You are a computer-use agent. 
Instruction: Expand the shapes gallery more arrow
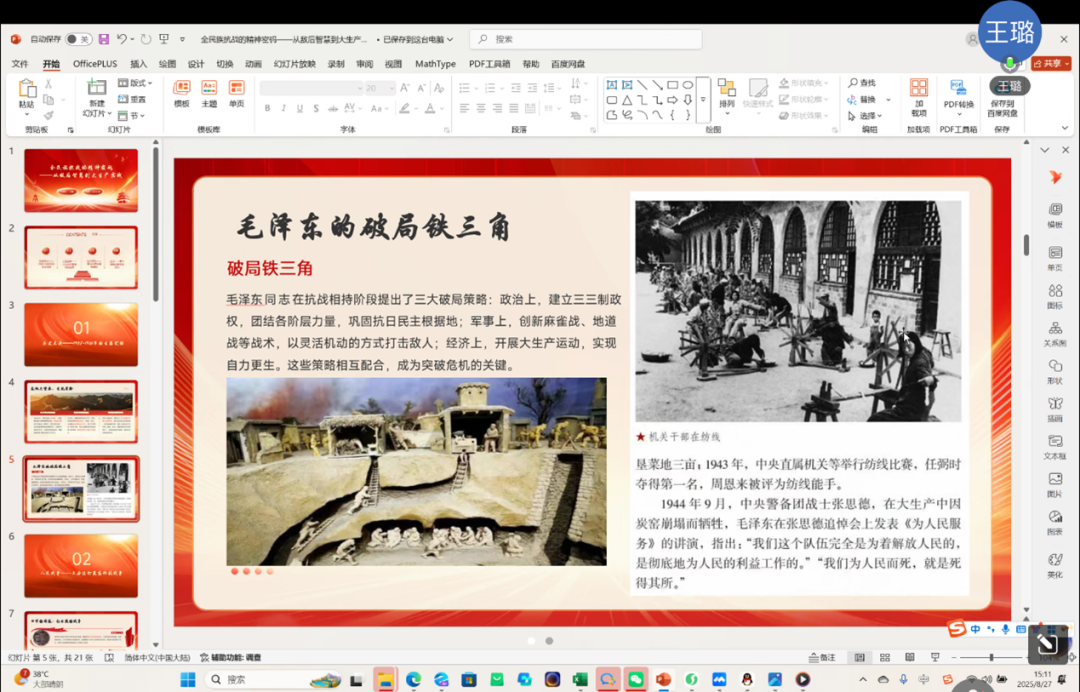click(703, 100)
